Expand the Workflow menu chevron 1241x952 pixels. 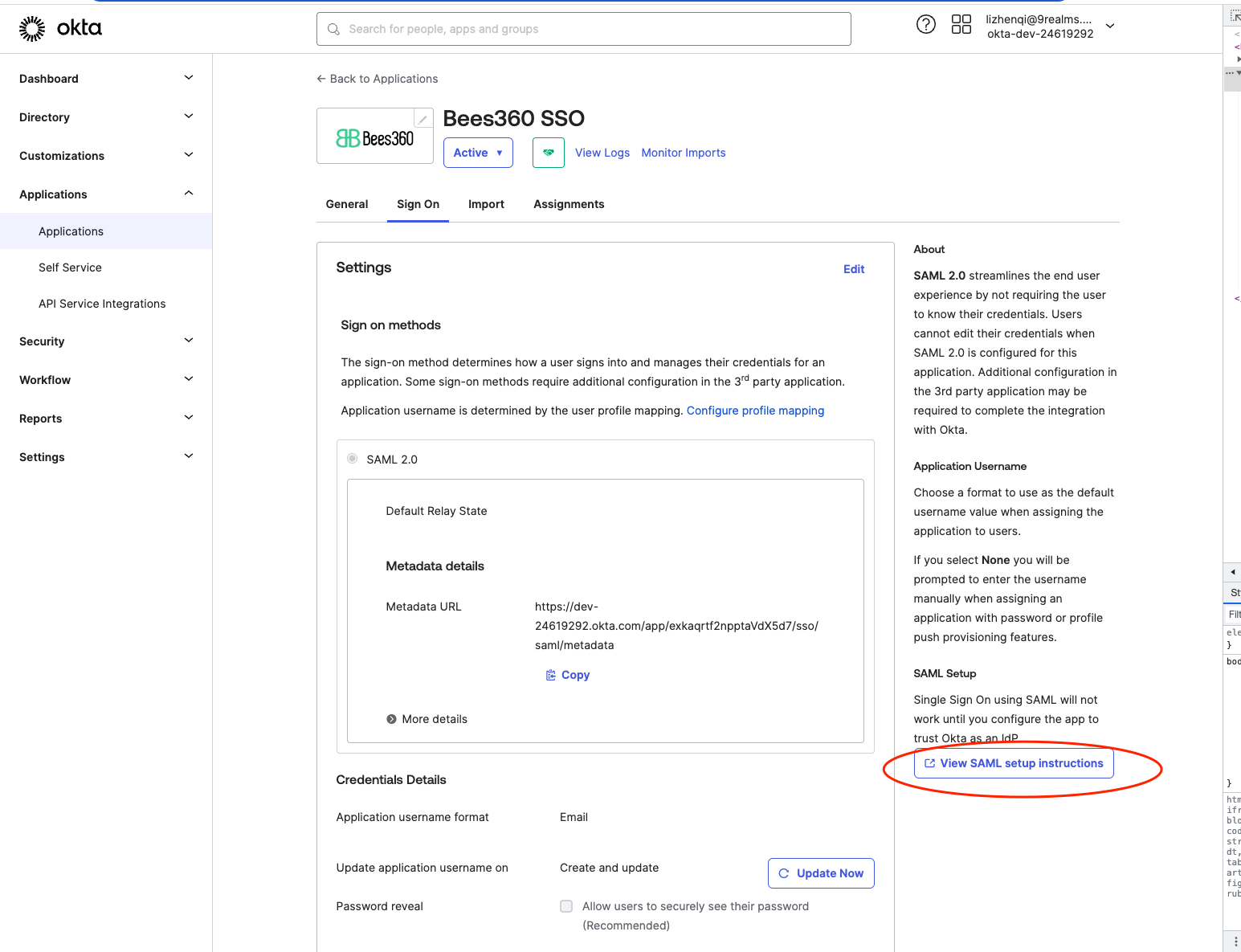189,379
